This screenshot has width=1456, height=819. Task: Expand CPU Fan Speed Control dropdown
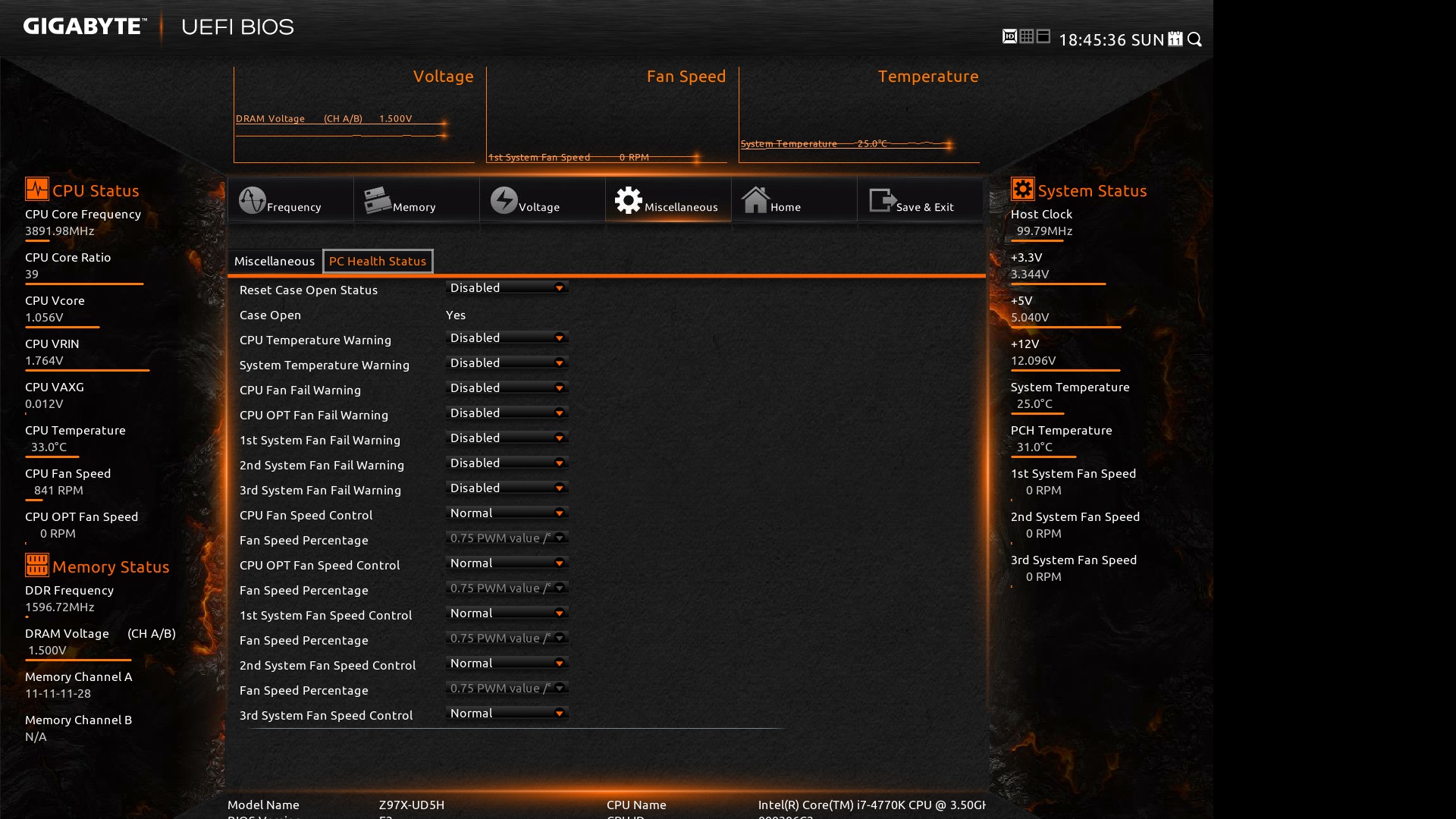click(x=507, y=513)
